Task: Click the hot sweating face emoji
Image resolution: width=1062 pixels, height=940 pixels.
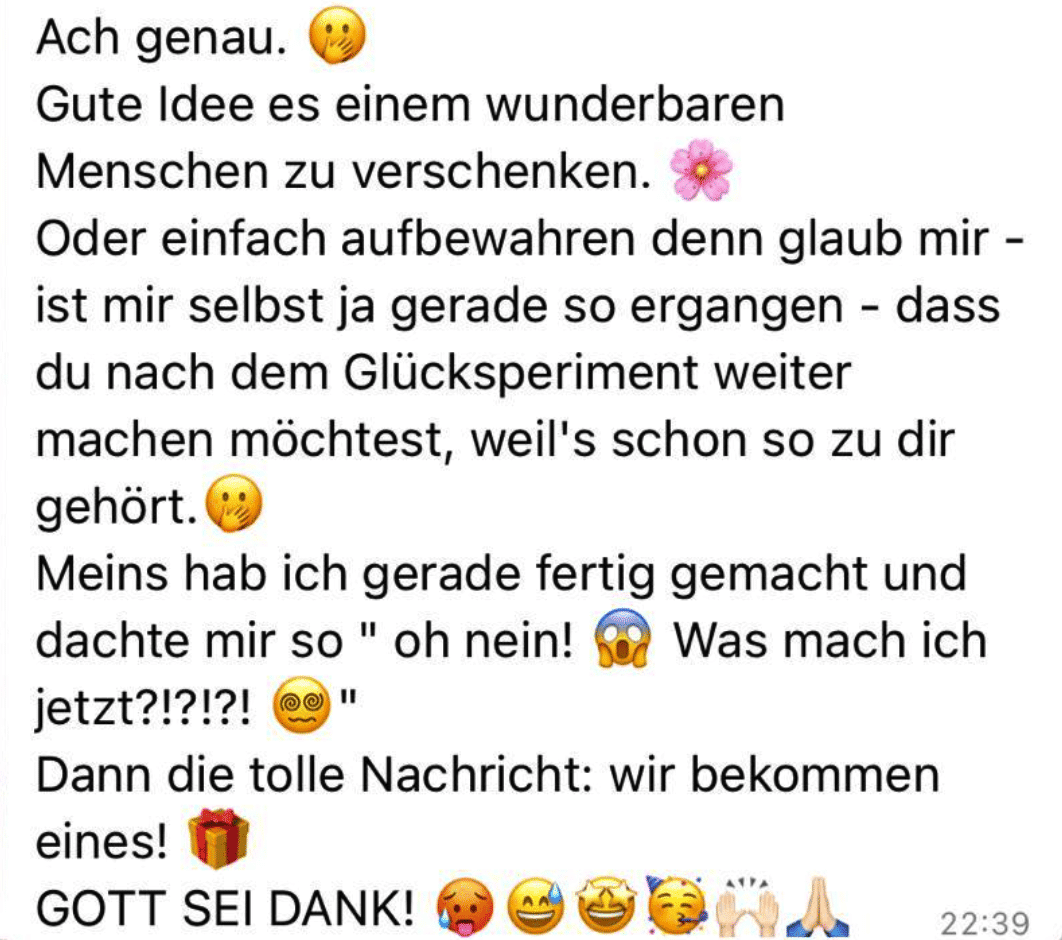Action: [465, 907]
